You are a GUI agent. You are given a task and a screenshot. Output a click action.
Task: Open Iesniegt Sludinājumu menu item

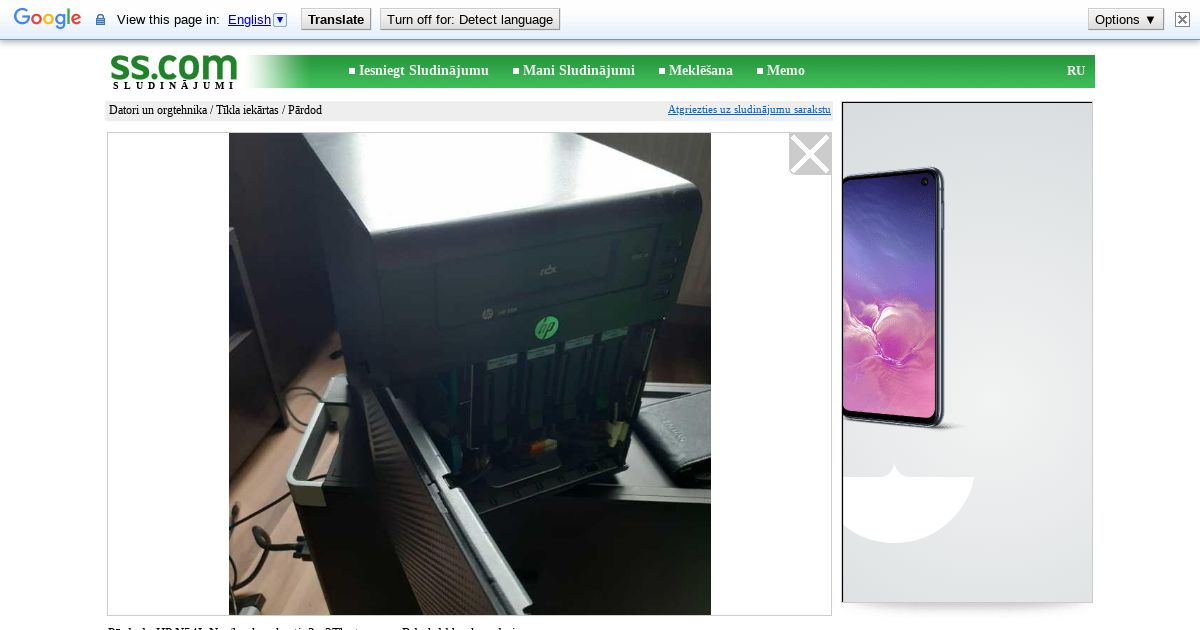click(423, 71)
